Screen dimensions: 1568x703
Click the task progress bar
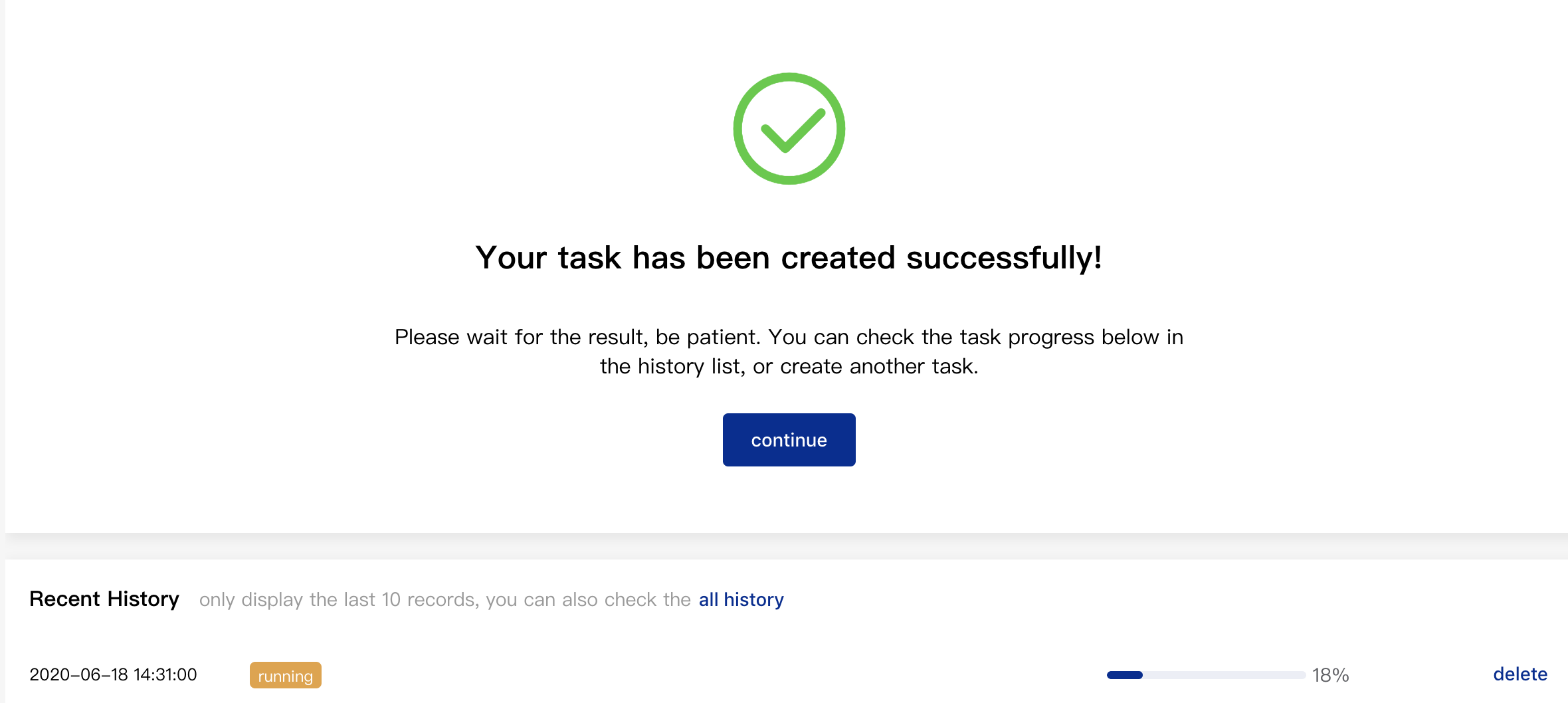(x=1206, y=675)
